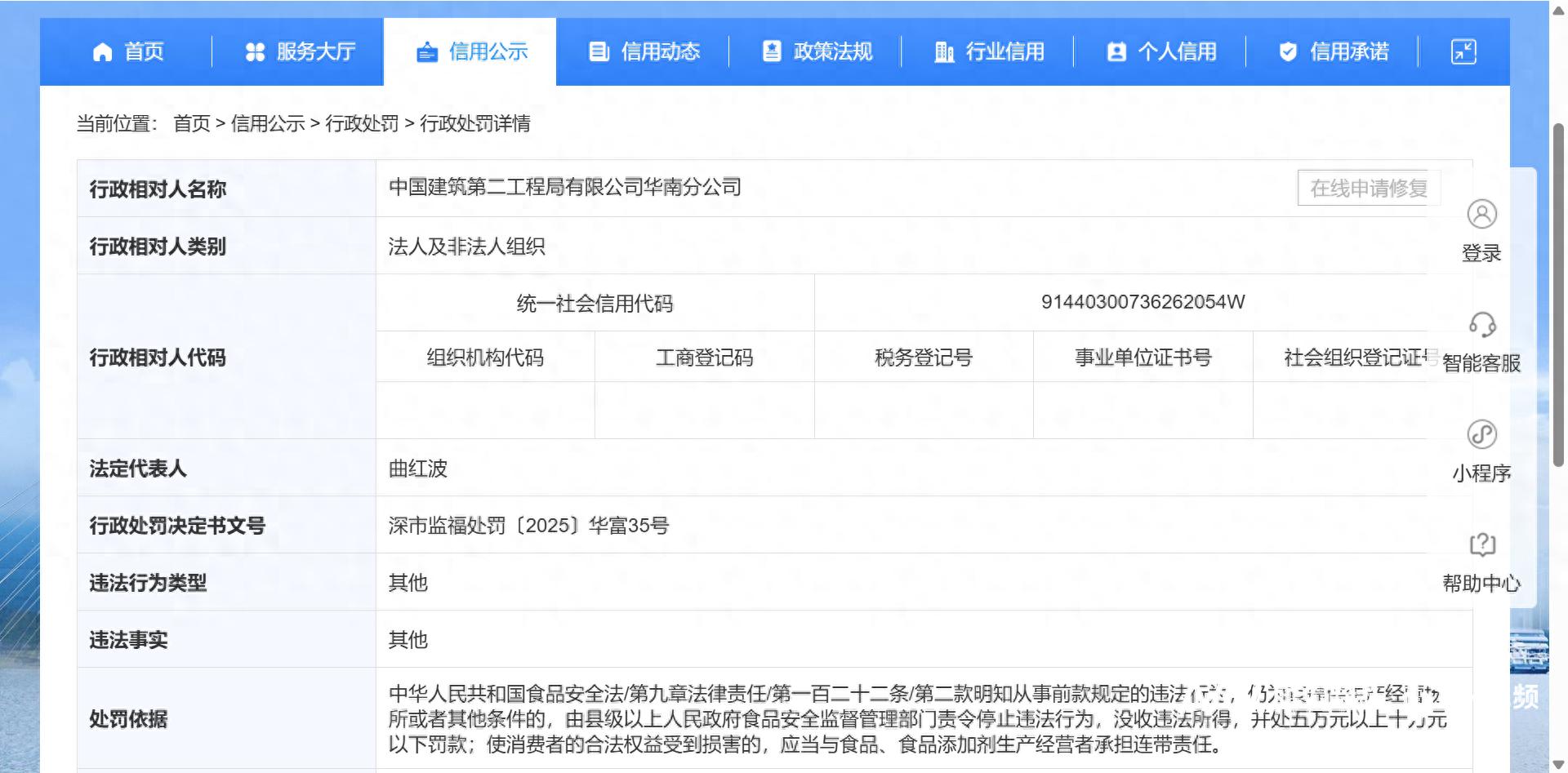Click the 行政相对人代码 row label
The width and height of the screenshot is (1568, 773).
[158, 358]
